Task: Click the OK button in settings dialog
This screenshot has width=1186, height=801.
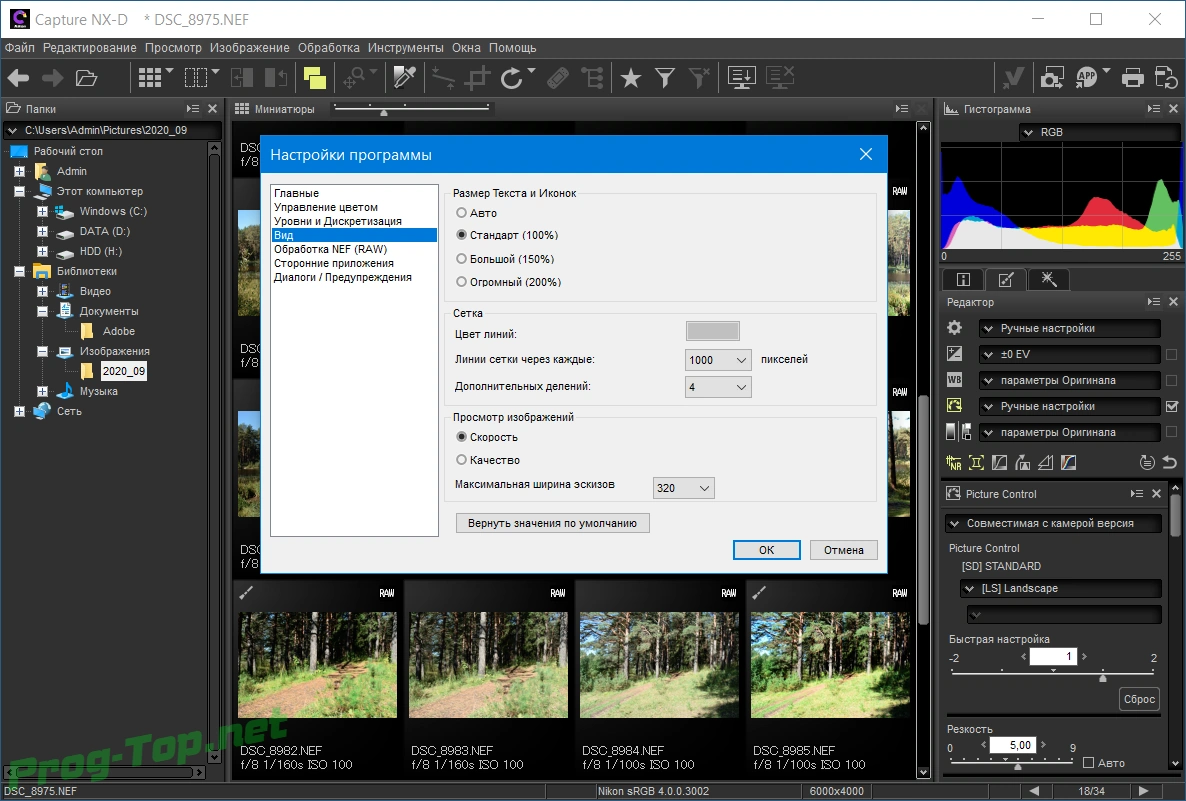Action: [x=766, y=550]
